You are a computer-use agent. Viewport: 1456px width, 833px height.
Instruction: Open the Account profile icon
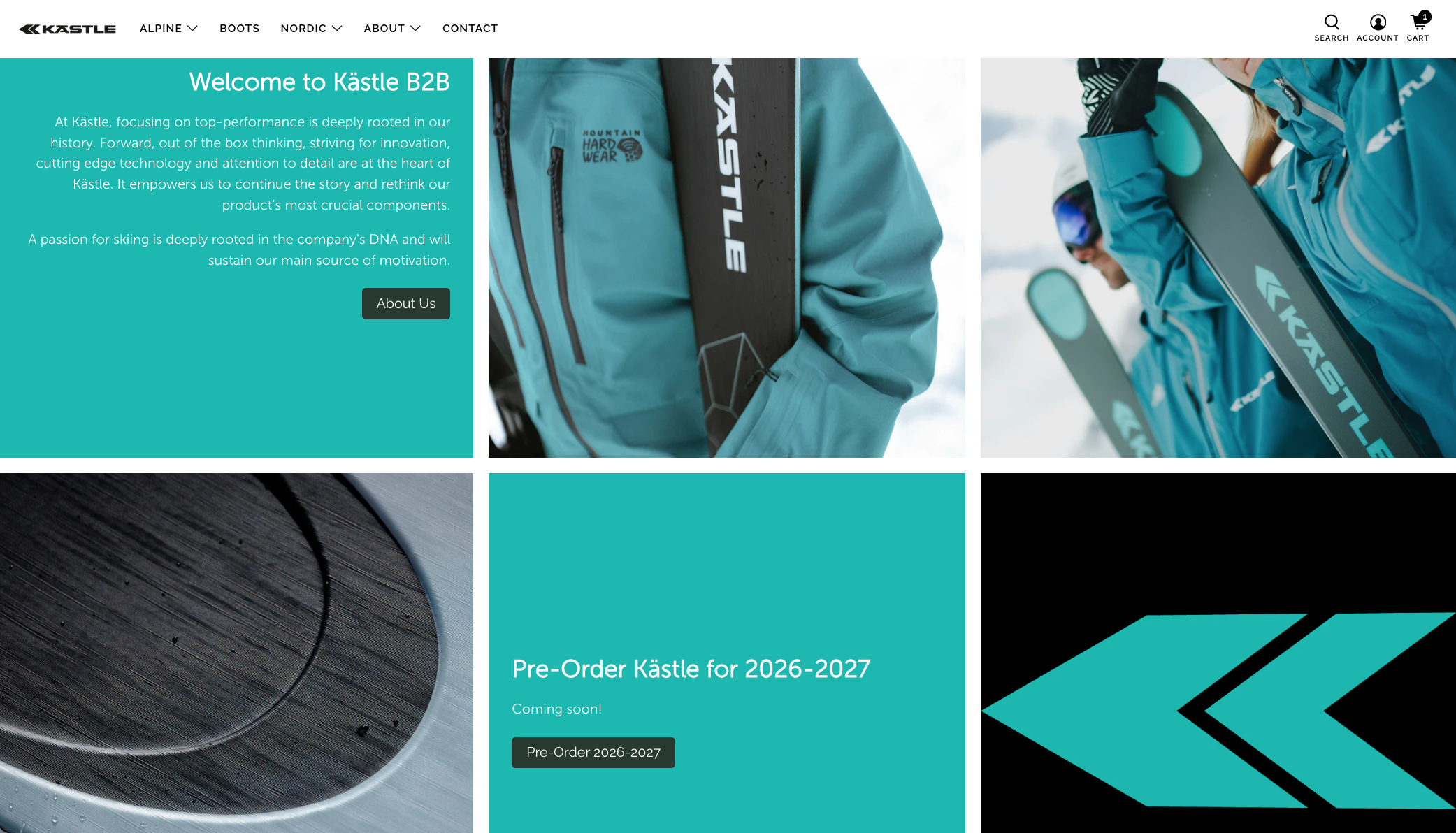point(1378,22)
